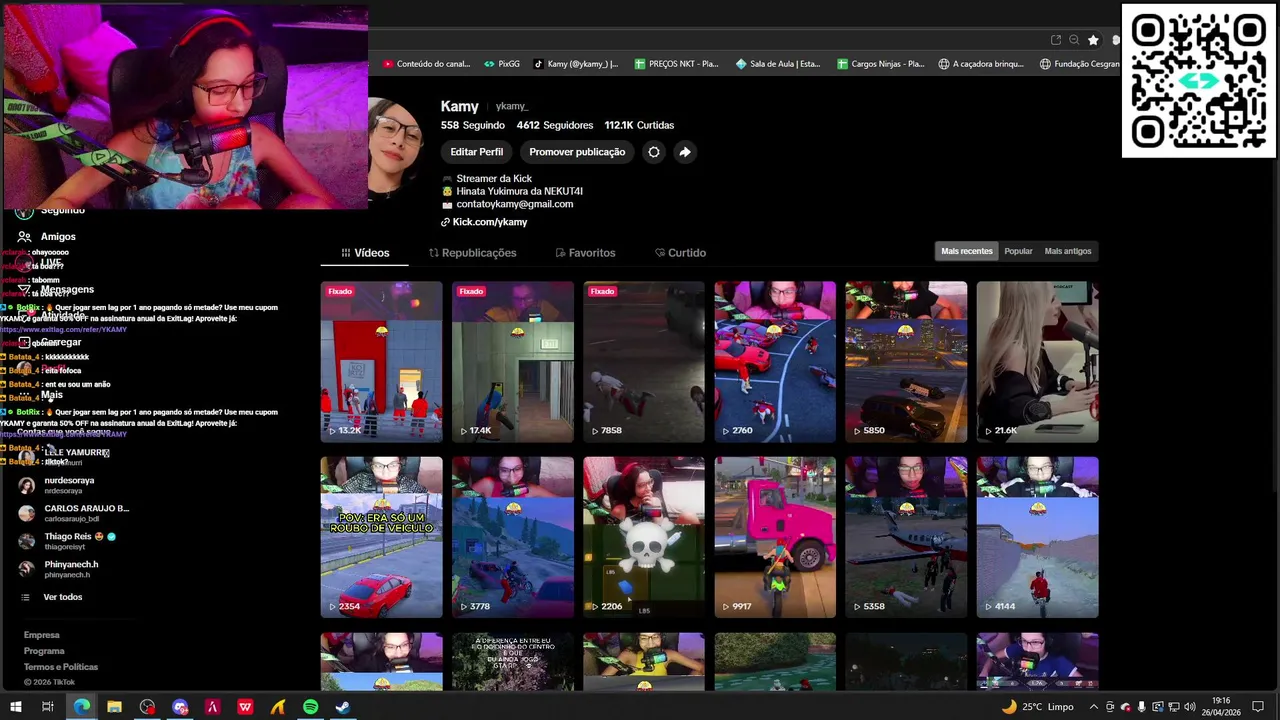Open the Cargos Ninjas bookmark
The width and height of the screenshot is (1280, 720).
click(x=880, y=64)
